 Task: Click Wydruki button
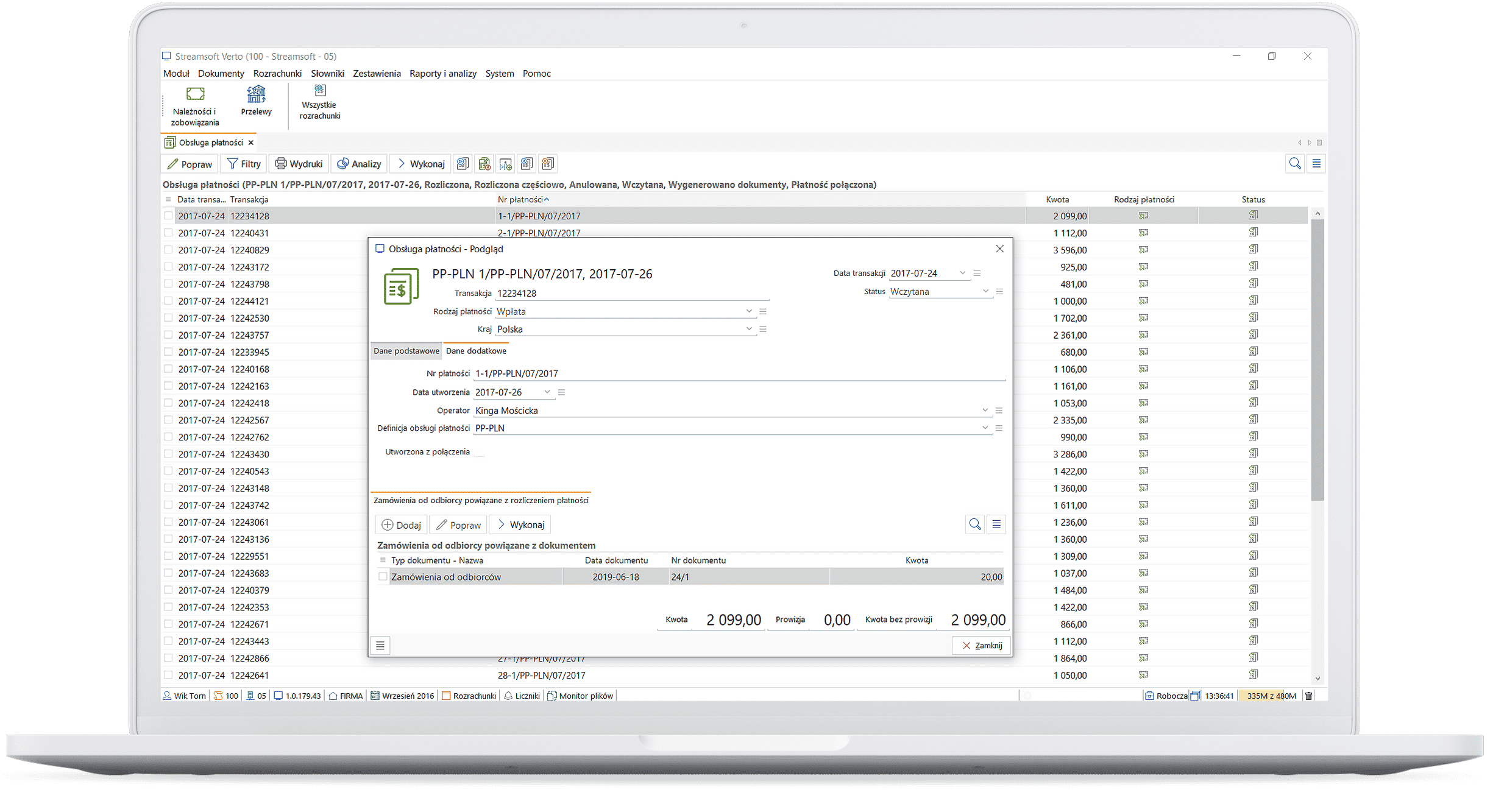299,164
